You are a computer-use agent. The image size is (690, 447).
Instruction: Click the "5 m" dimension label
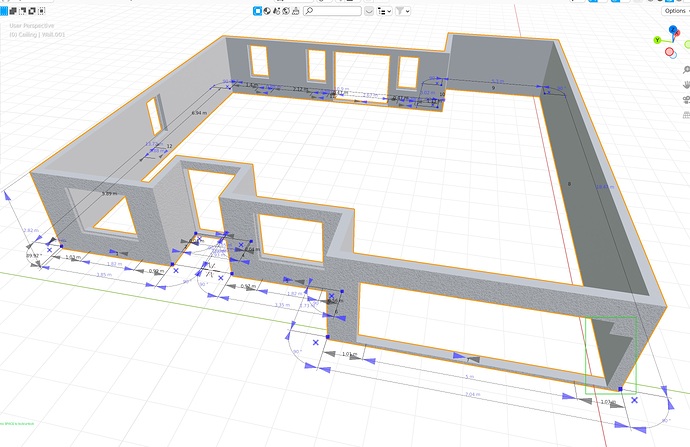(x=470, y=377)
